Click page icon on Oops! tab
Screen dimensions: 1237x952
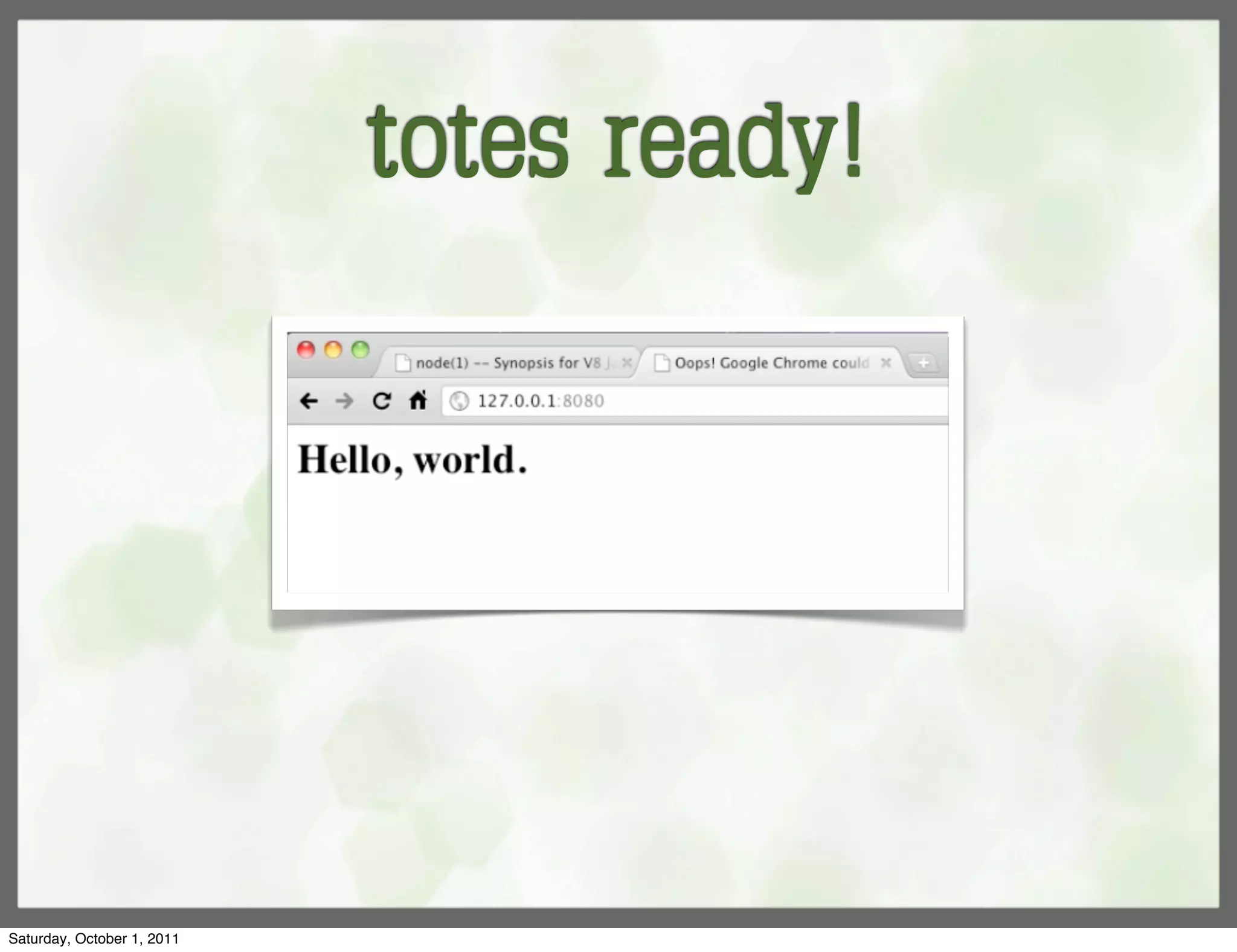tap(662, 363)
